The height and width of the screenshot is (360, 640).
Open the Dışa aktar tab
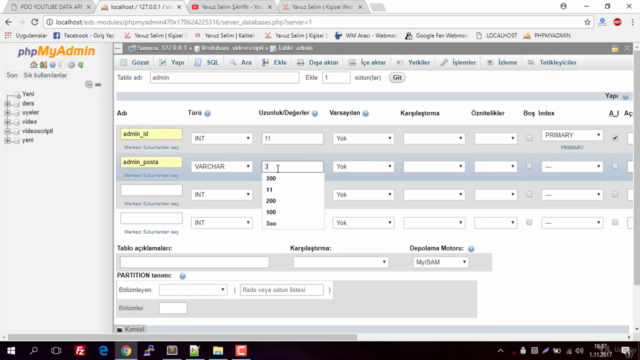tap(318, 62)
